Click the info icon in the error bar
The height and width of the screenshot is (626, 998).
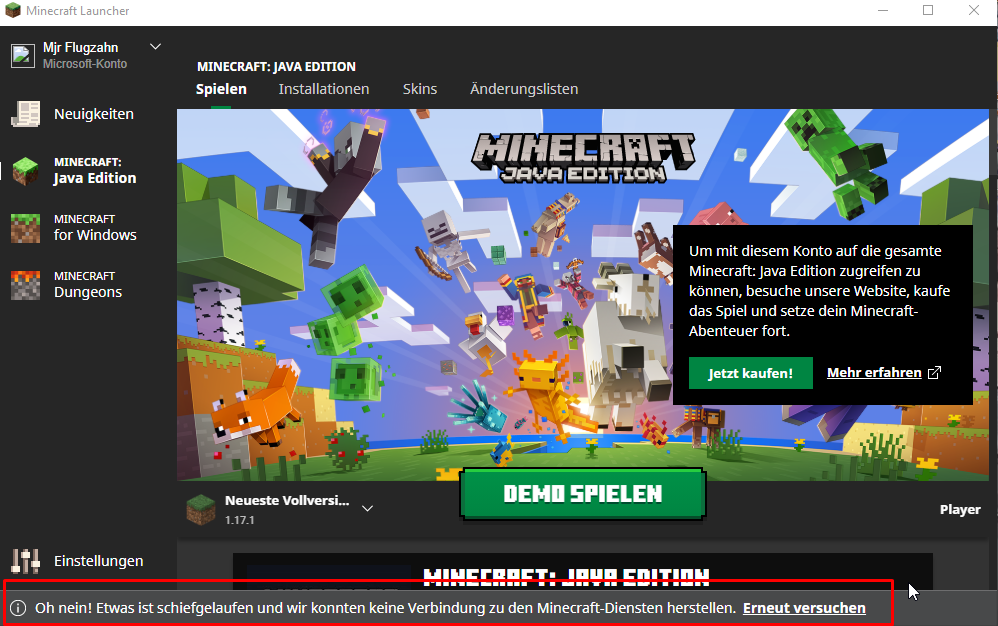click(18, 608)
